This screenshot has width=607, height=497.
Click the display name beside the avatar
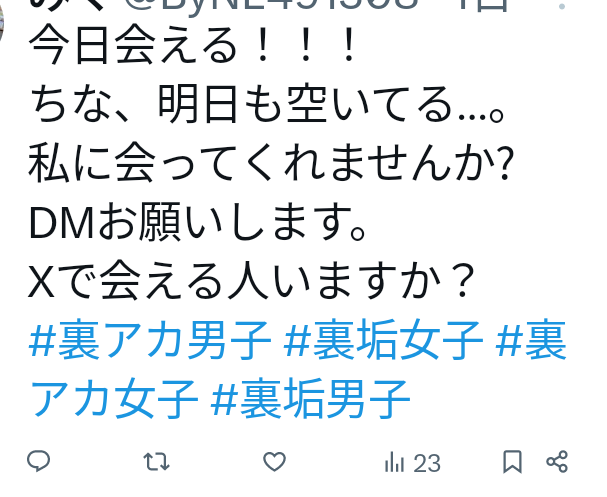click(x=68, y=5)
